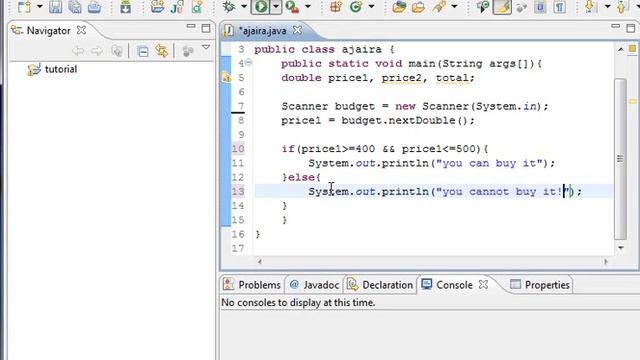This screenshot has width=640, height=360.
Task: Click the Open Type folder icon
Action: click(399, 7)
